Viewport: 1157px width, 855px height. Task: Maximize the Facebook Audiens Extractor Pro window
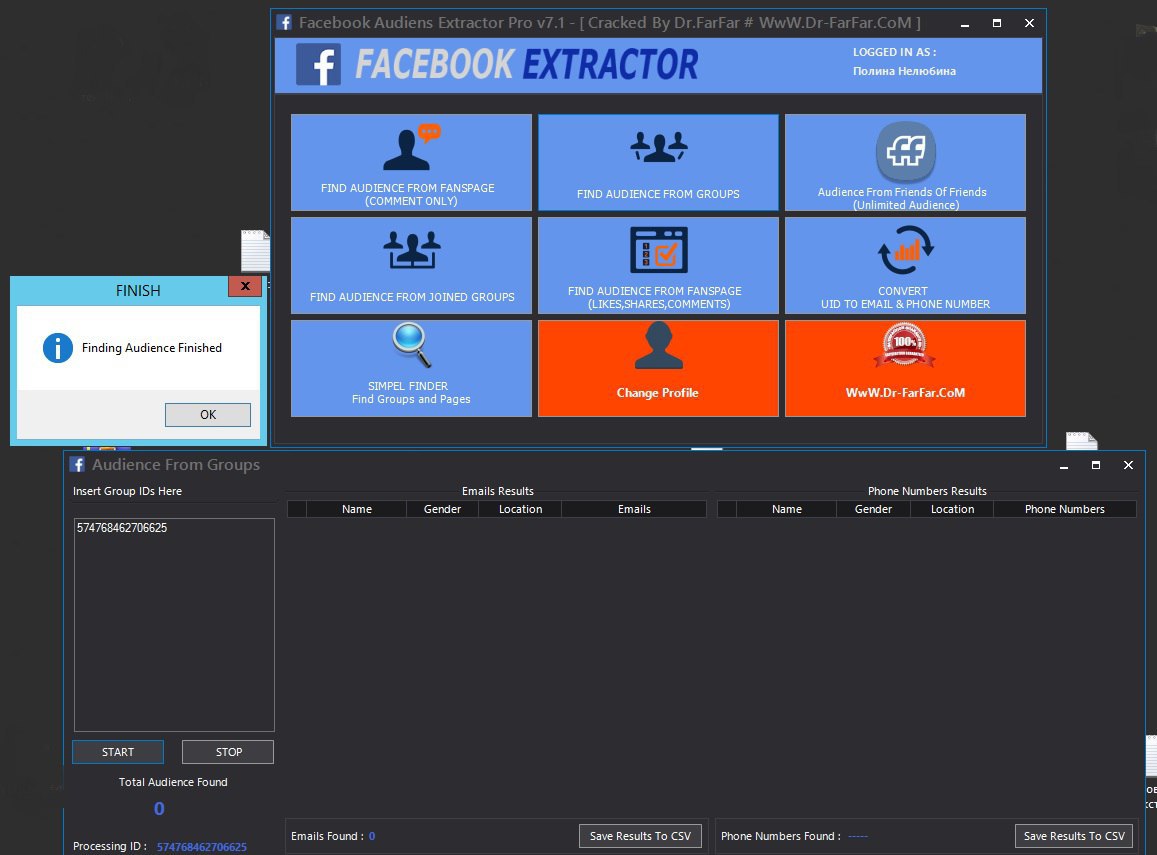coord(997,23)
